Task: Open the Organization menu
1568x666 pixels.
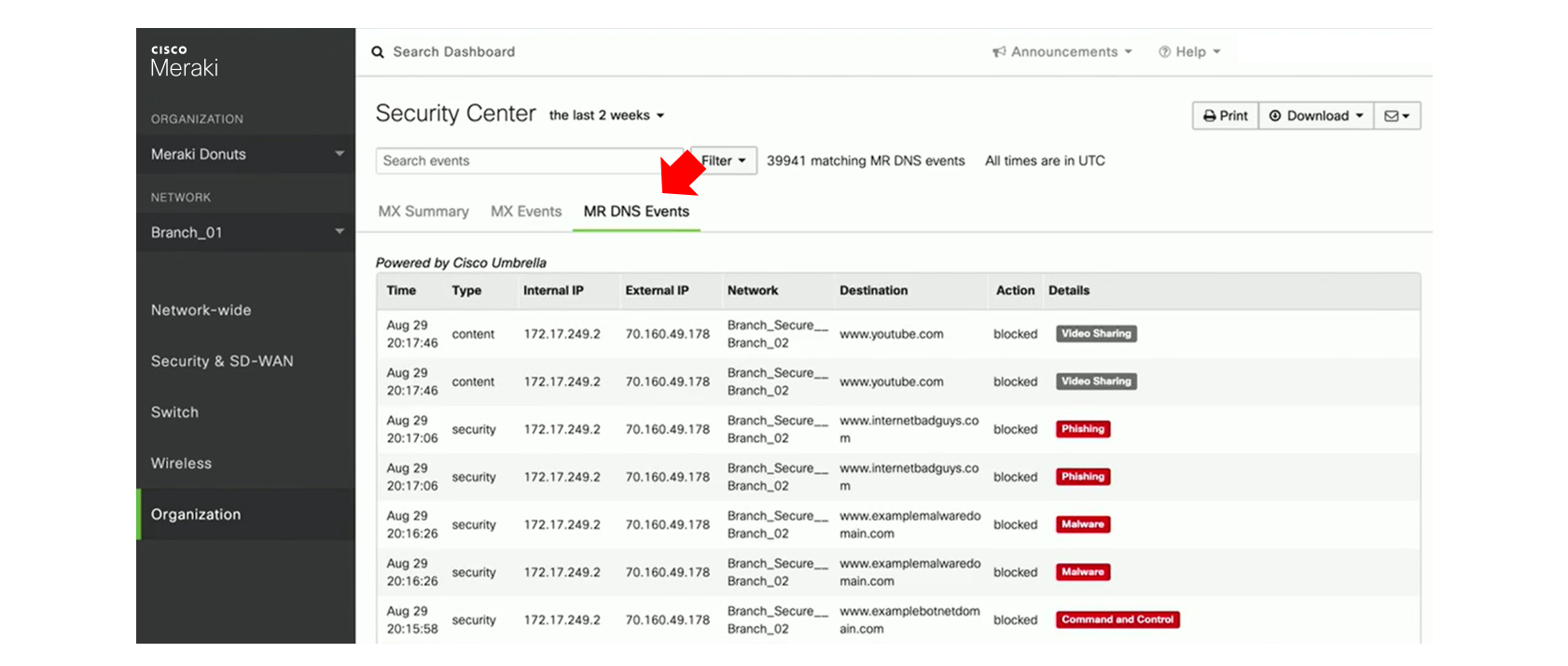Action: click(246, 514)
